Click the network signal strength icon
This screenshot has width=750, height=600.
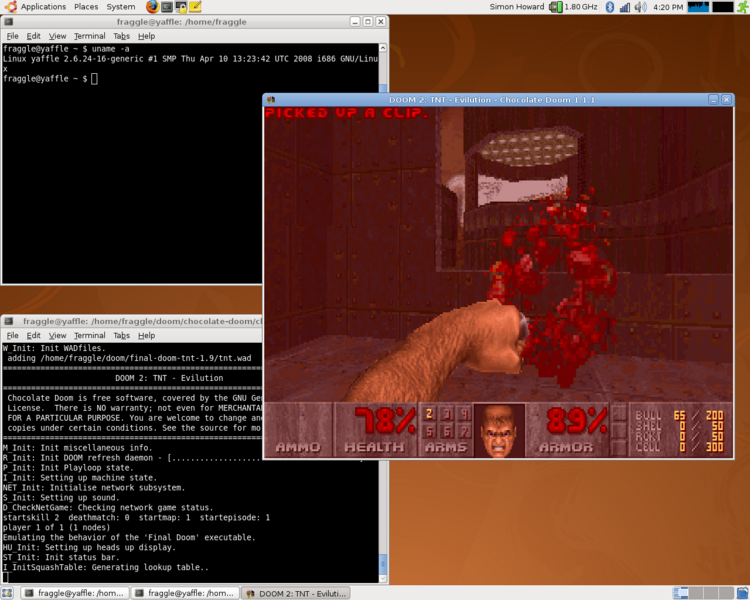point(625,7)
